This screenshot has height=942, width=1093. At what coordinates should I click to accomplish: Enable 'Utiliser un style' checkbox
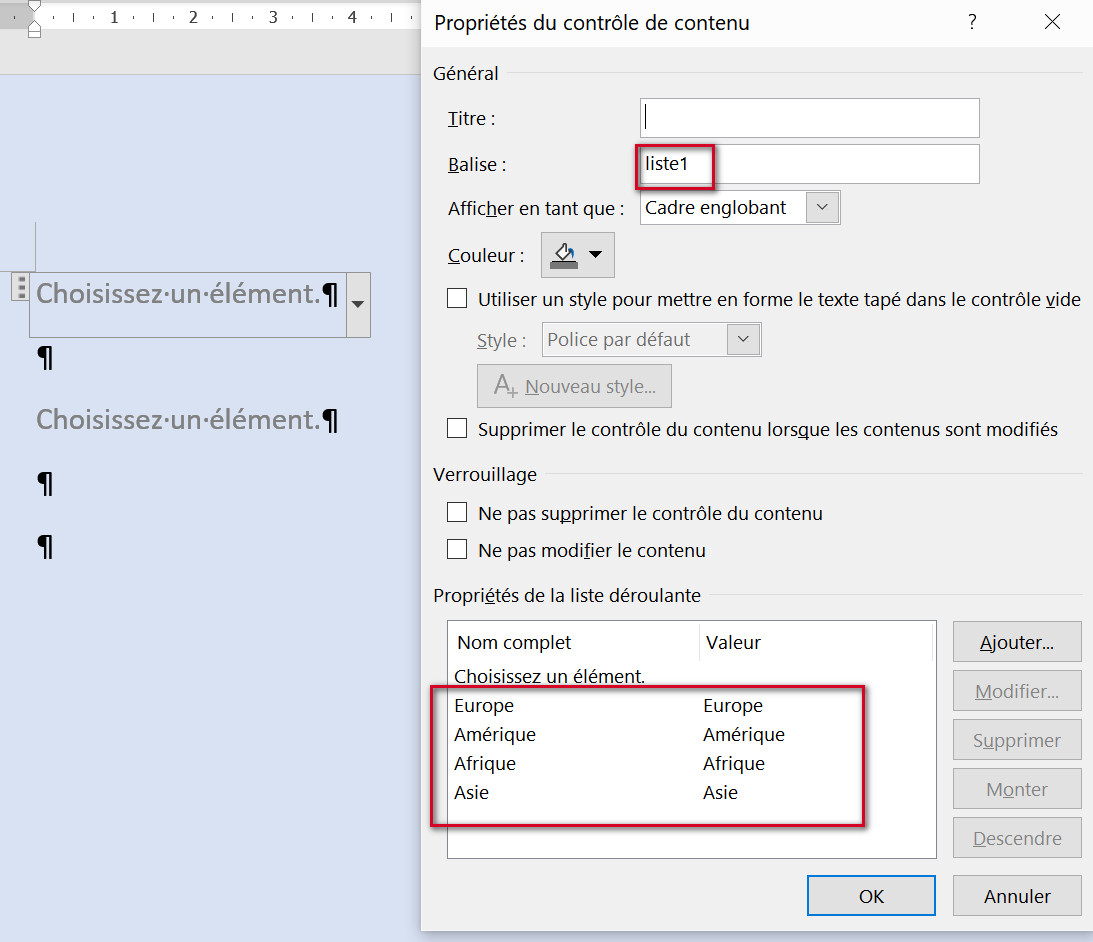click(x=457, y=299)
